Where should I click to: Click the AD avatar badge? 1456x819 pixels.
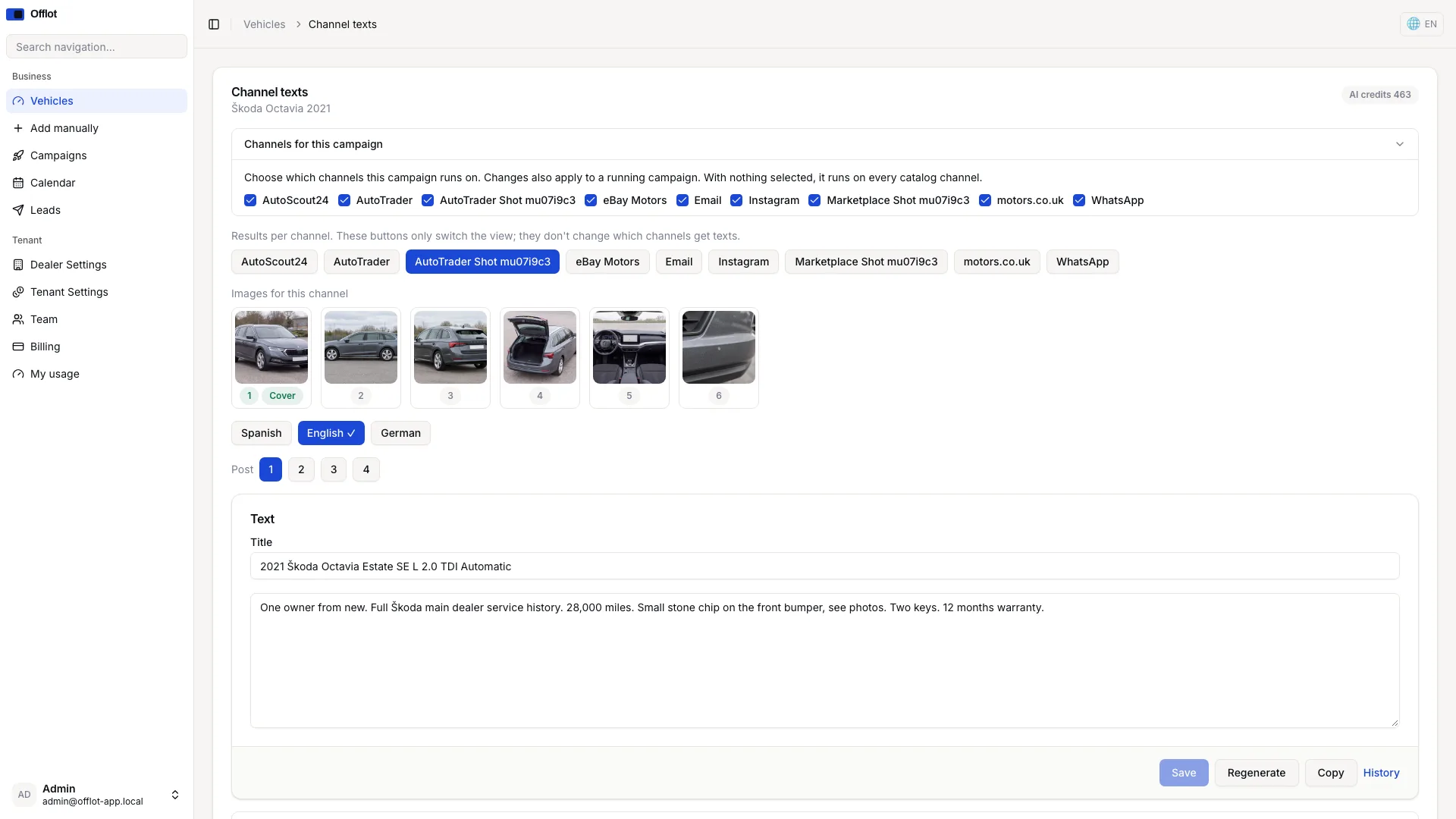(x=24, y=795)
